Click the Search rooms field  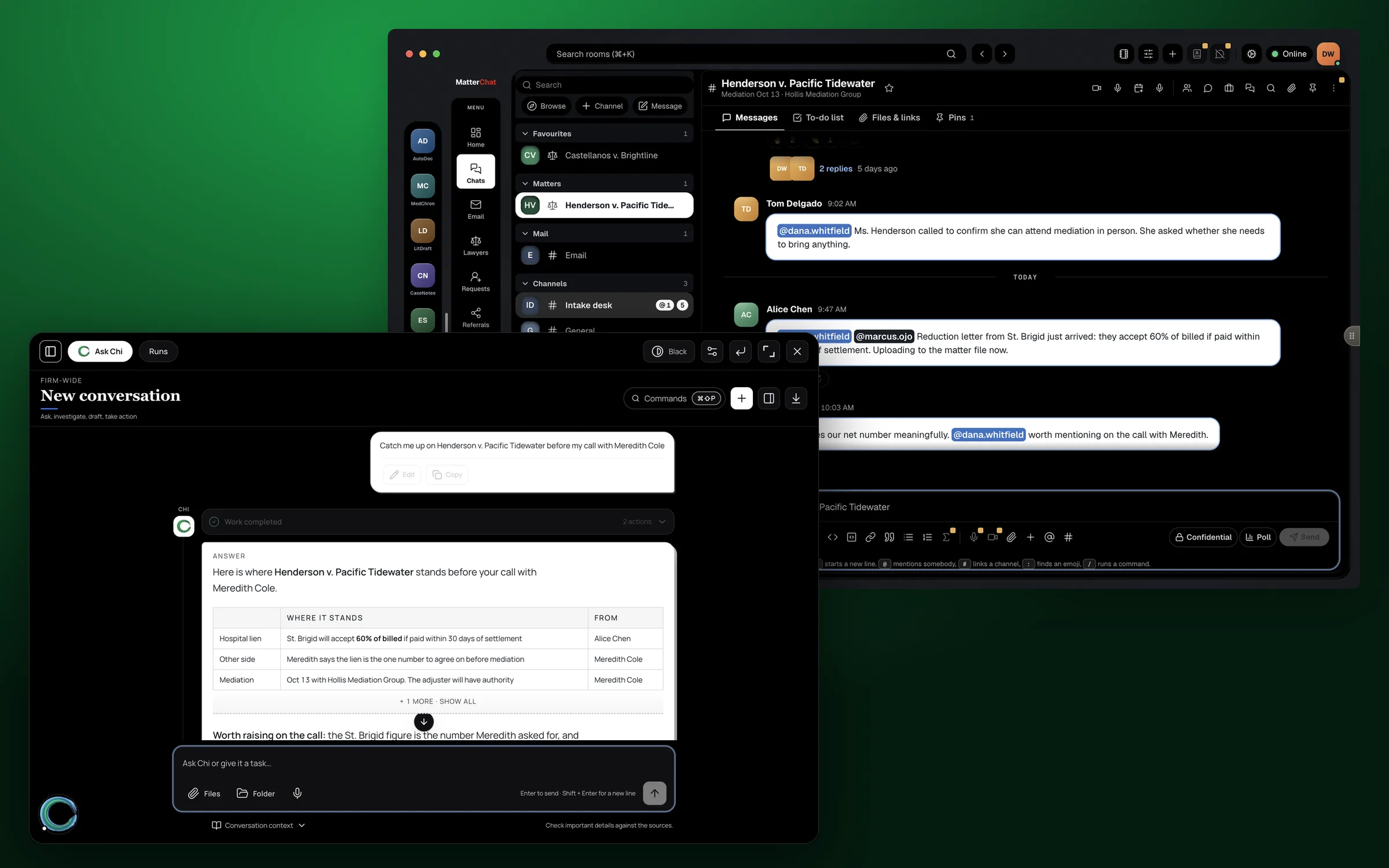(756, 54)
